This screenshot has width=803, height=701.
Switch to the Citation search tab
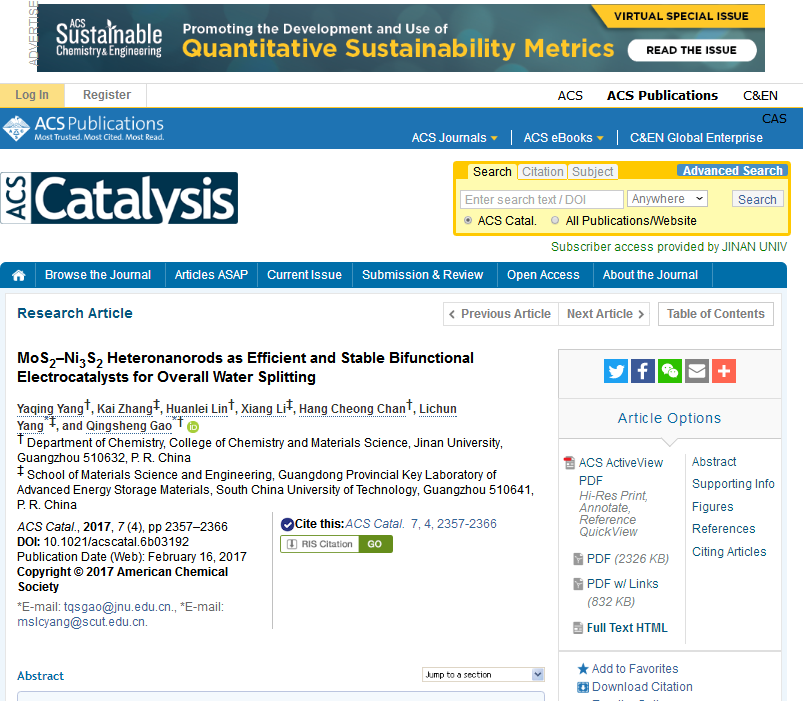click(542, 172)
